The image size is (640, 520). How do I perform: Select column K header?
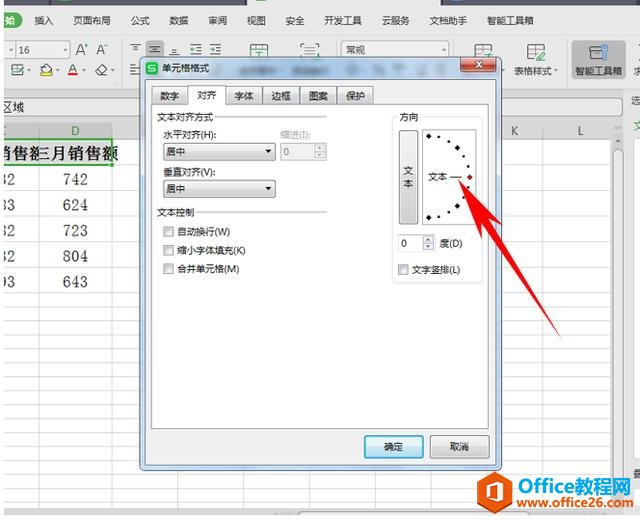514,131
